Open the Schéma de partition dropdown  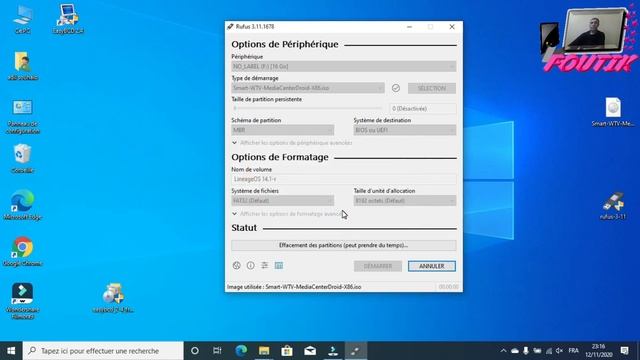pos(282,130)
